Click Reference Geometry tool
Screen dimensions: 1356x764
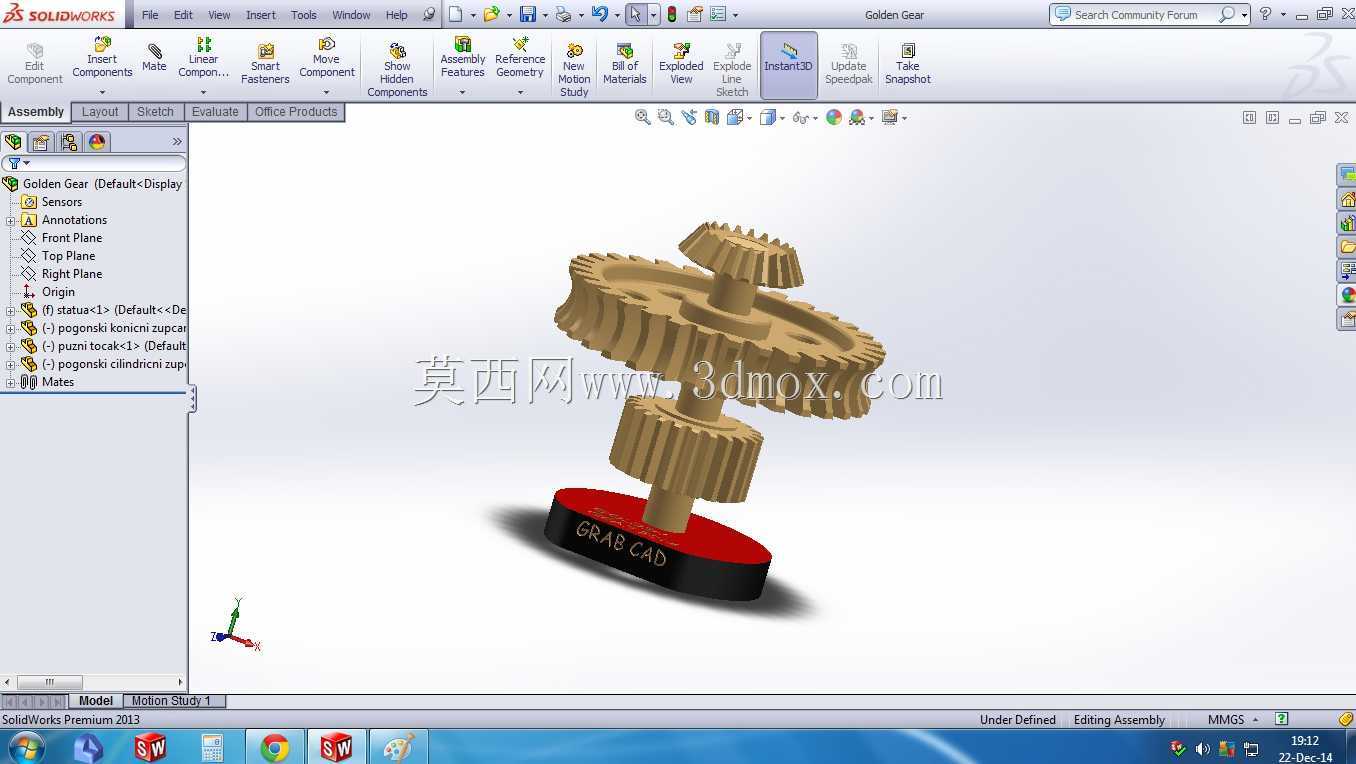pos(520,58)
